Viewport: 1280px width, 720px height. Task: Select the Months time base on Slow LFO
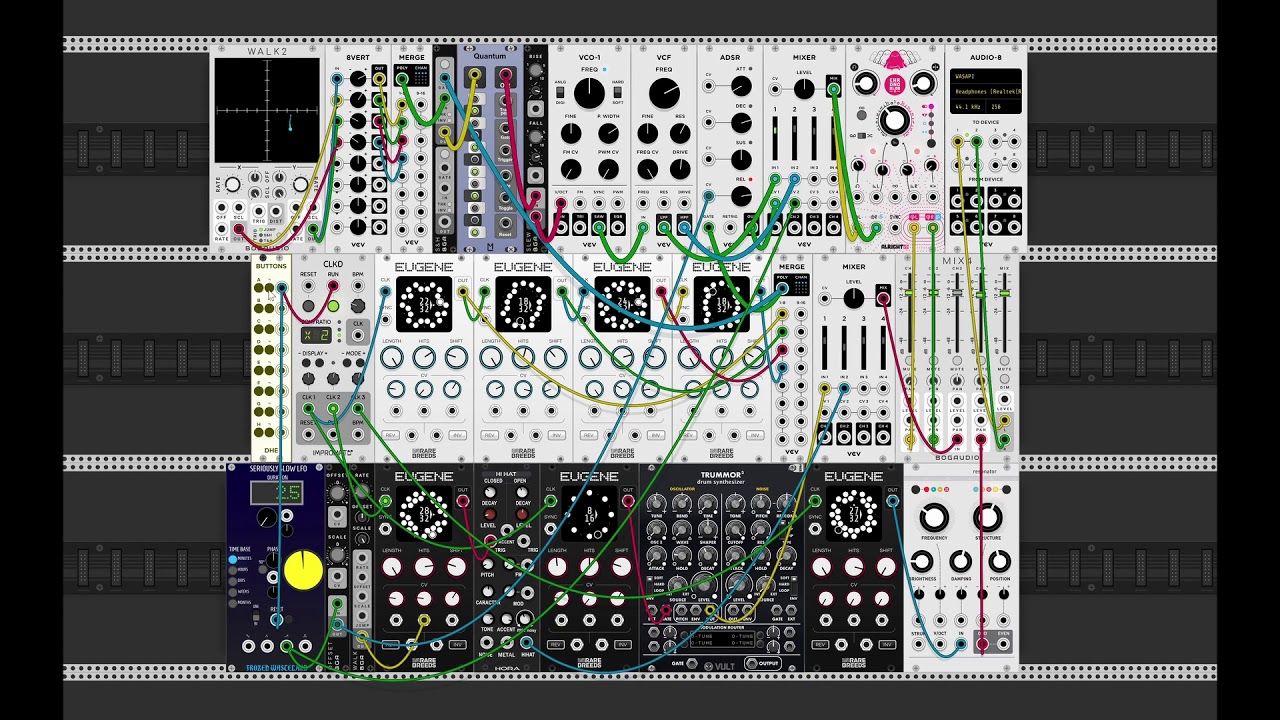234,603
